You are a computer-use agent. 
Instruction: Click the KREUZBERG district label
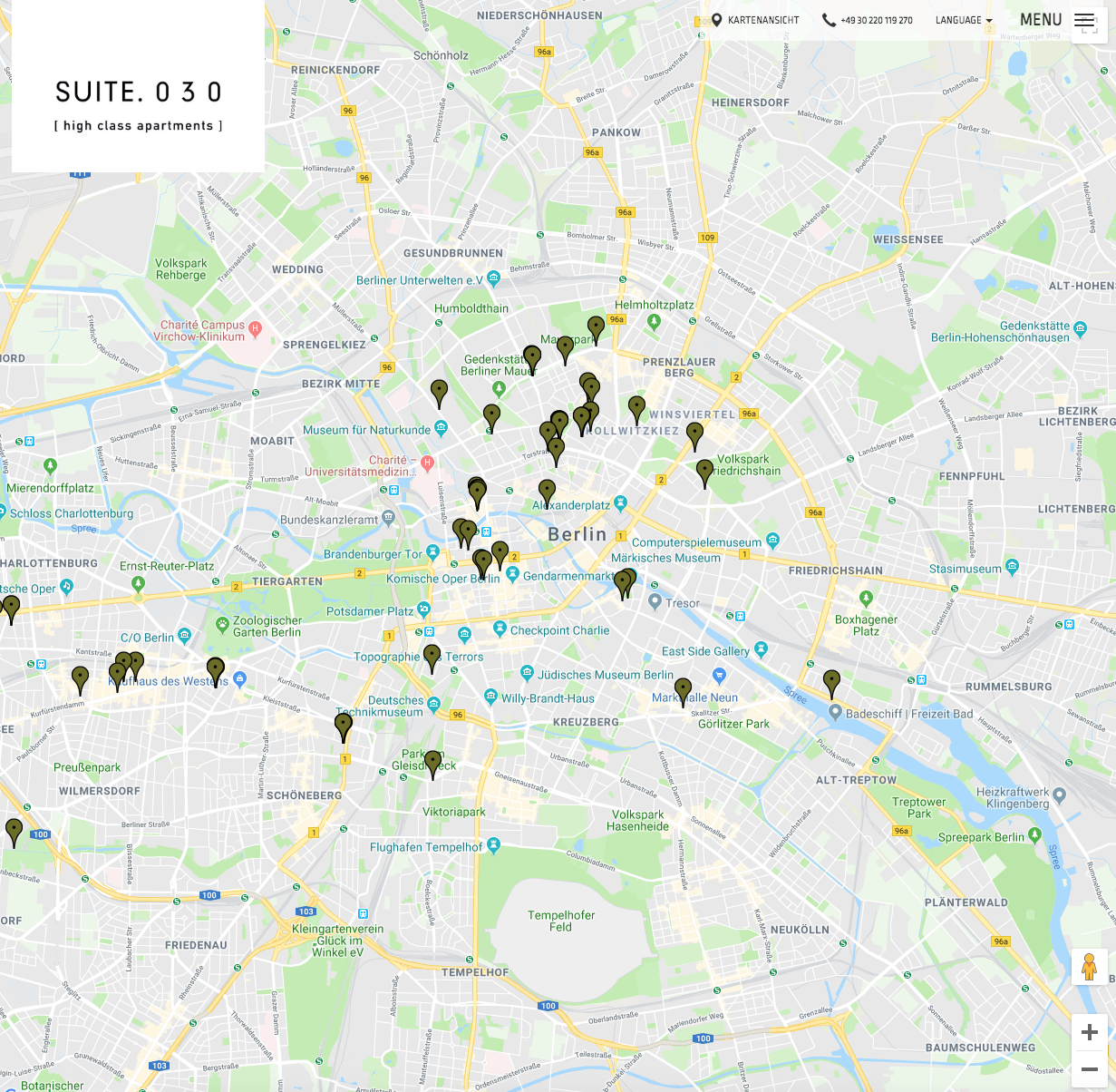(587, 722)
